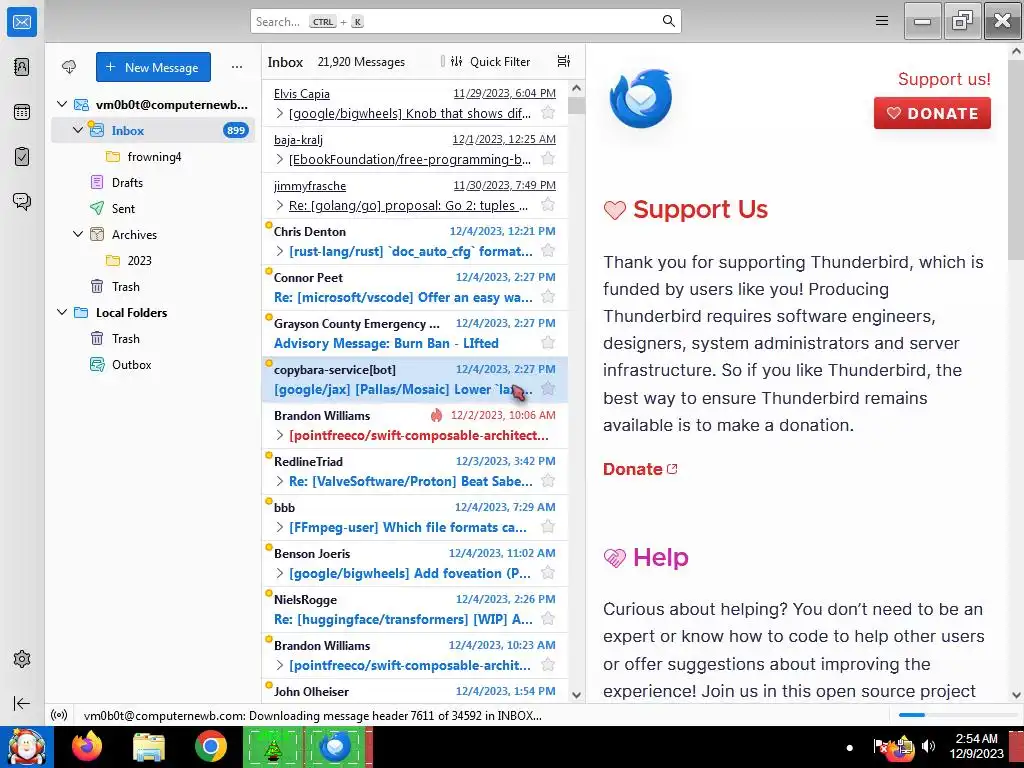Screen dimensions: 1024x768
Task: Open the application hamburger menu
Action: (x=882, y=21)
